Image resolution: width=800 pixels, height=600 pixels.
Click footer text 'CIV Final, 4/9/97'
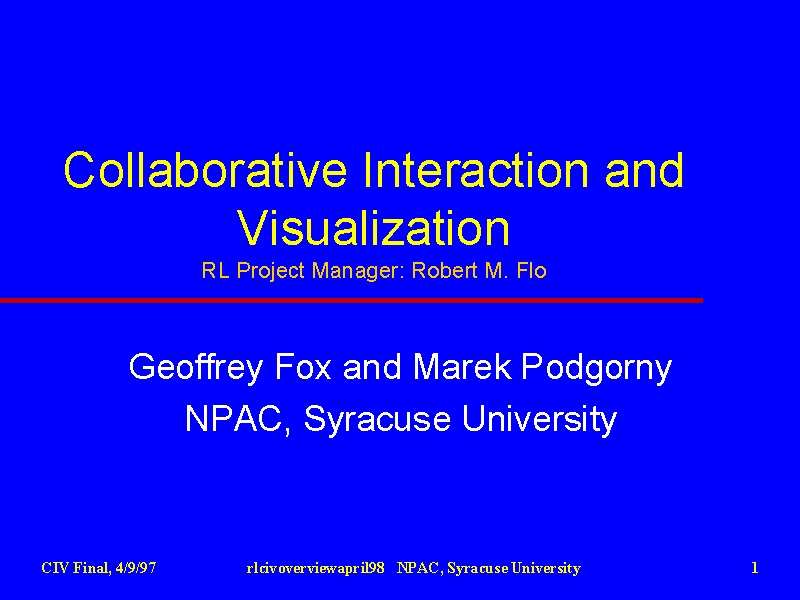point(99,568)
